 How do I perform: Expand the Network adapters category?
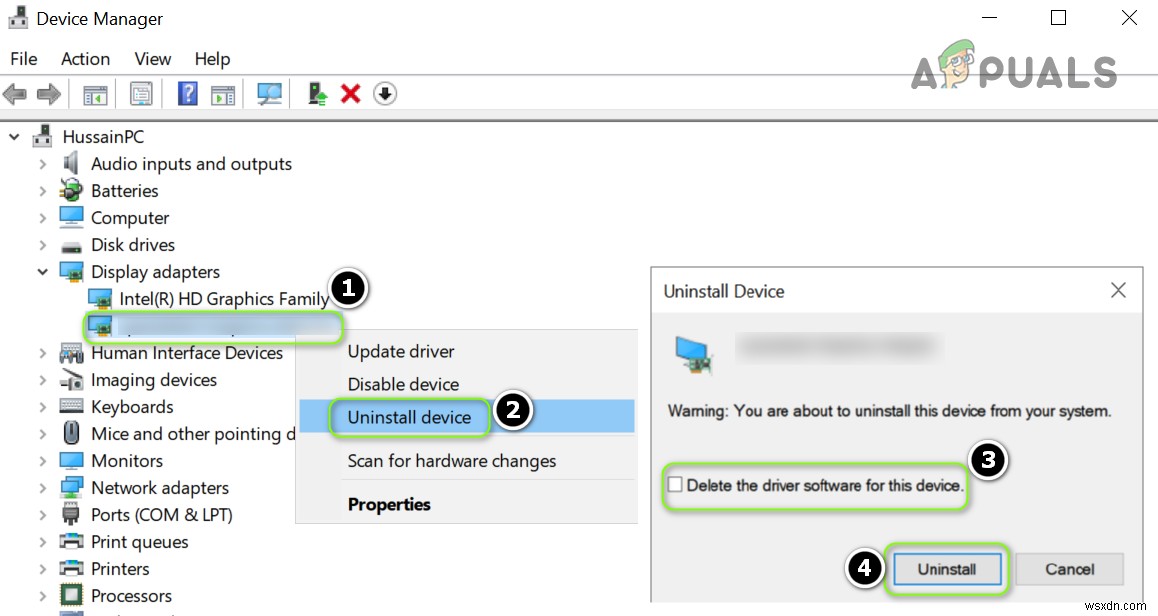coord(42,487)
